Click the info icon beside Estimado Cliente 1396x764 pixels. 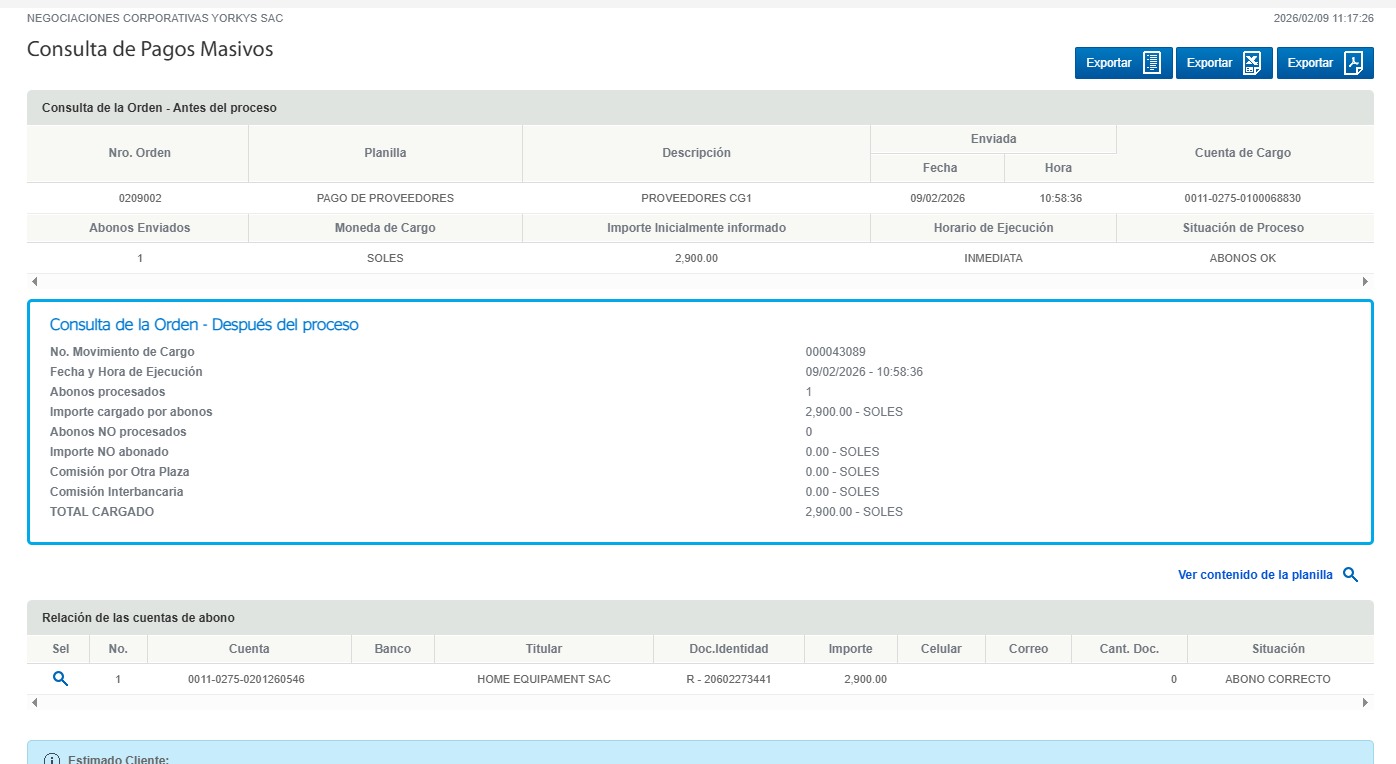coord(52,759)
